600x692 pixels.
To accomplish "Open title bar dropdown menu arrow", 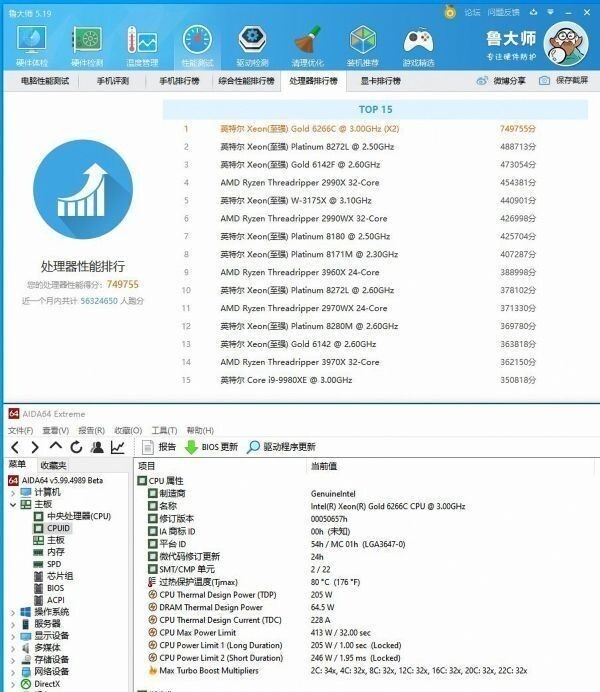I will (x=550, y=12).
